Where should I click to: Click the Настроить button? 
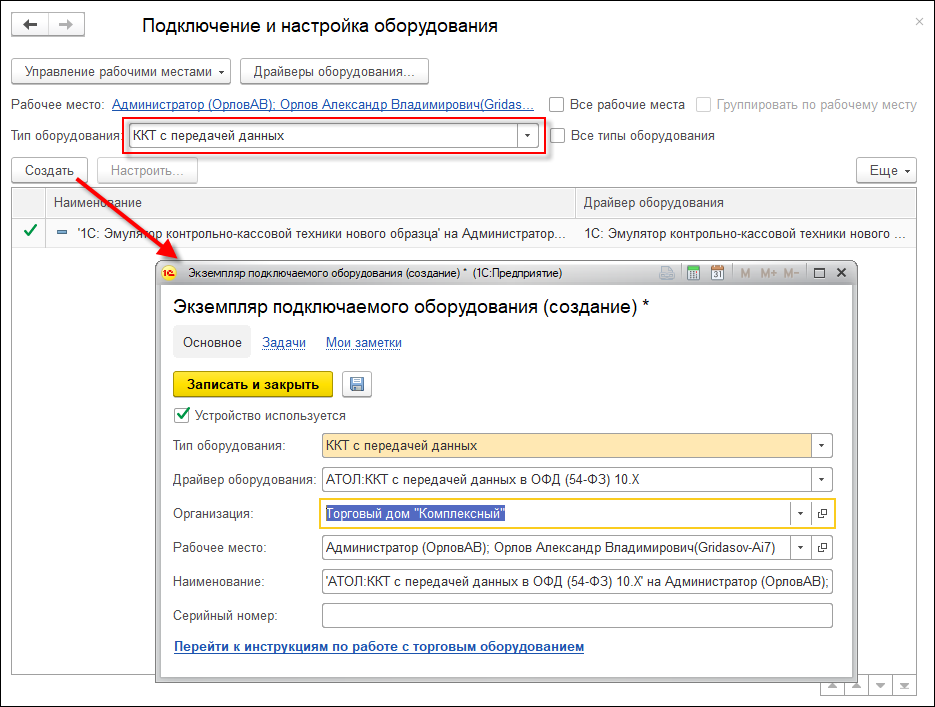pyautogui.click(x=147, y=170)
